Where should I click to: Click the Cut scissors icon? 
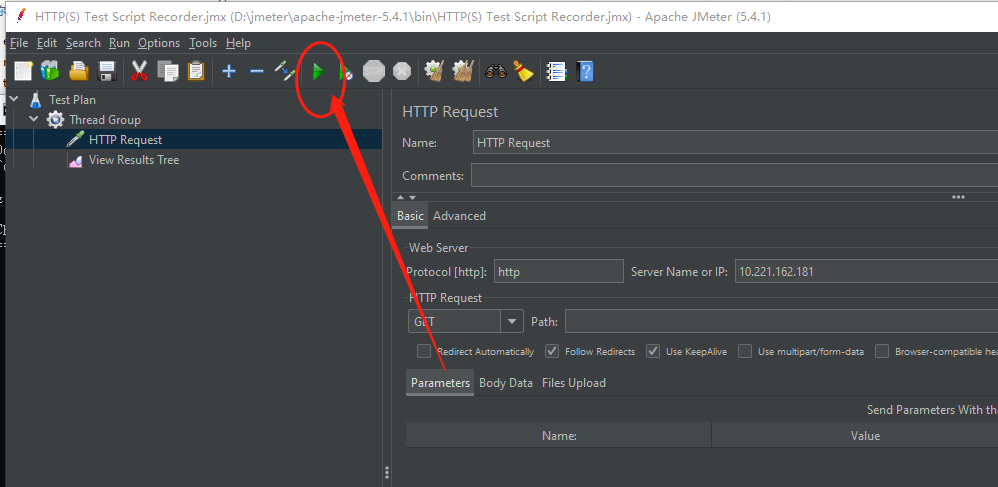139,71
